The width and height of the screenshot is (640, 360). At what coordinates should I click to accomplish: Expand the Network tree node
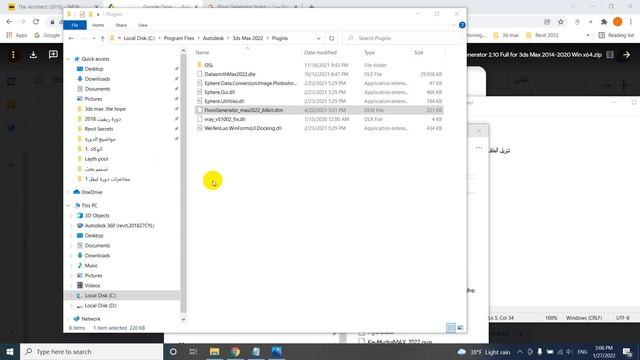coord(68,319)
